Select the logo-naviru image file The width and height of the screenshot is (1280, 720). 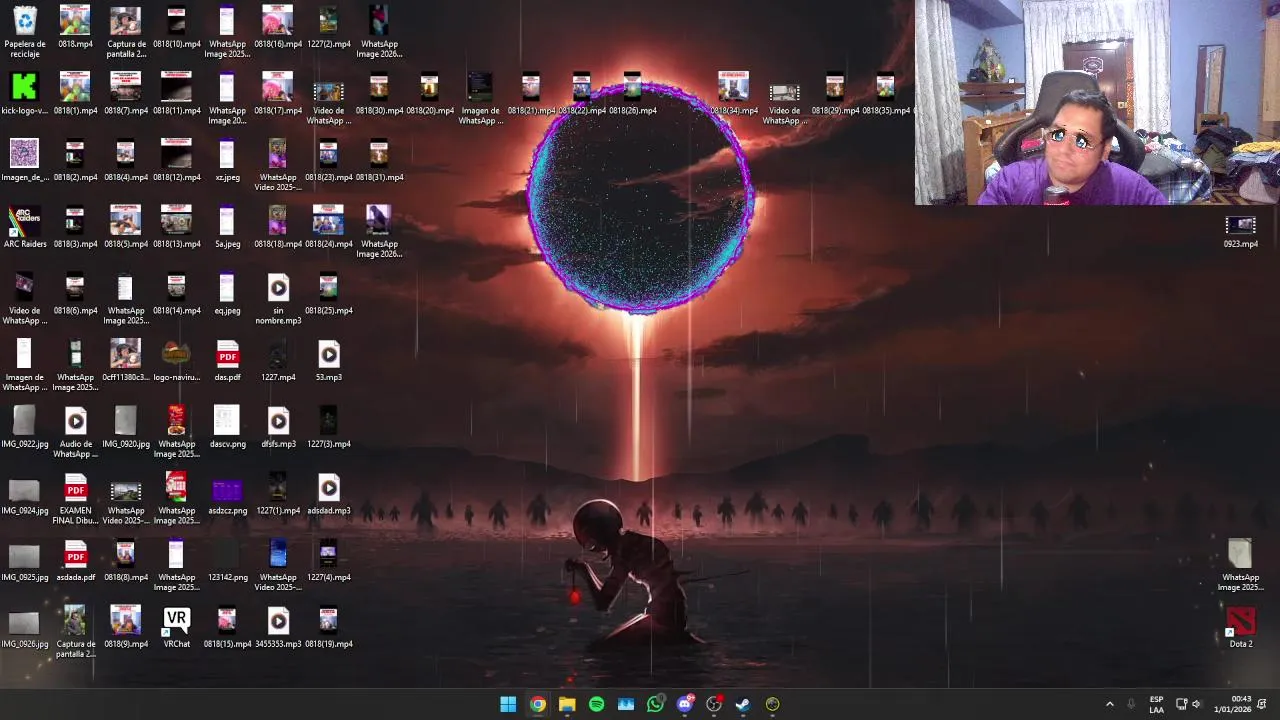[176, 360]
